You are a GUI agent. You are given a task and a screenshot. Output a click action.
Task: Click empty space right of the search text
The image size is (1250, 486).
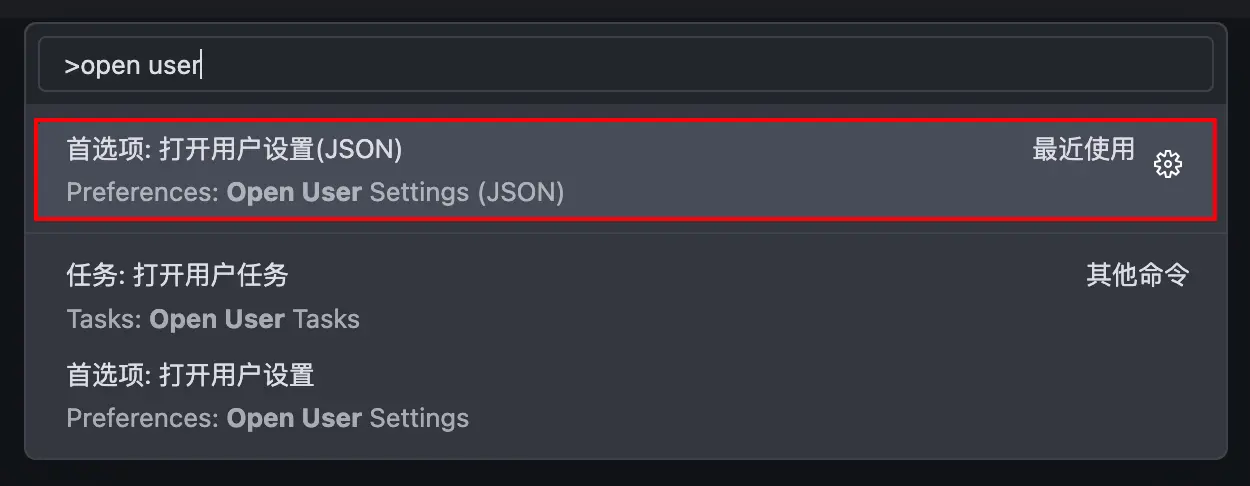pyautogui.click(x=700, y=66)
